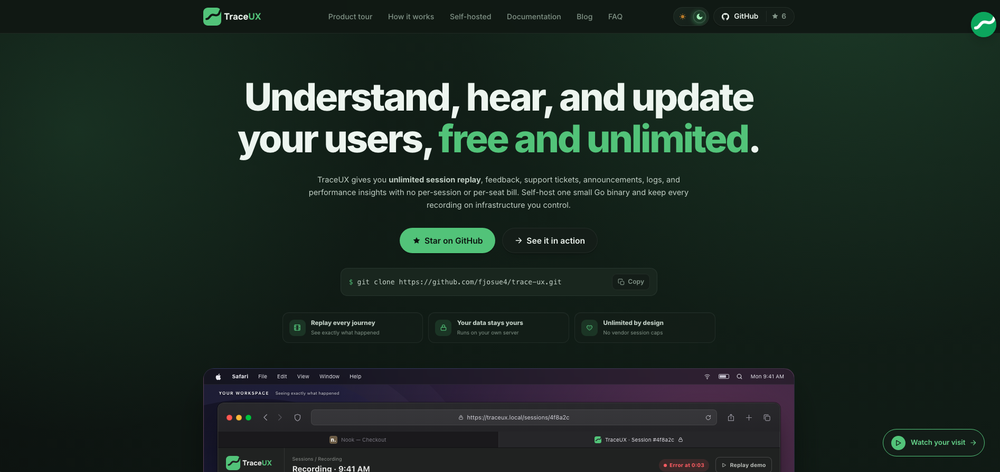
Task: Open the Apple menu in the mockup
Action: 218,376
